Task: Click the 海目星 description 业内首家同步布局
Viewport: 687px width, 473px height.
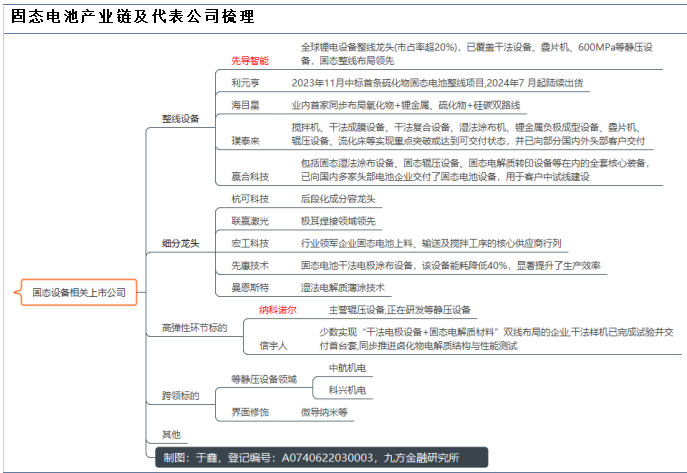Action: click(406, 105)
